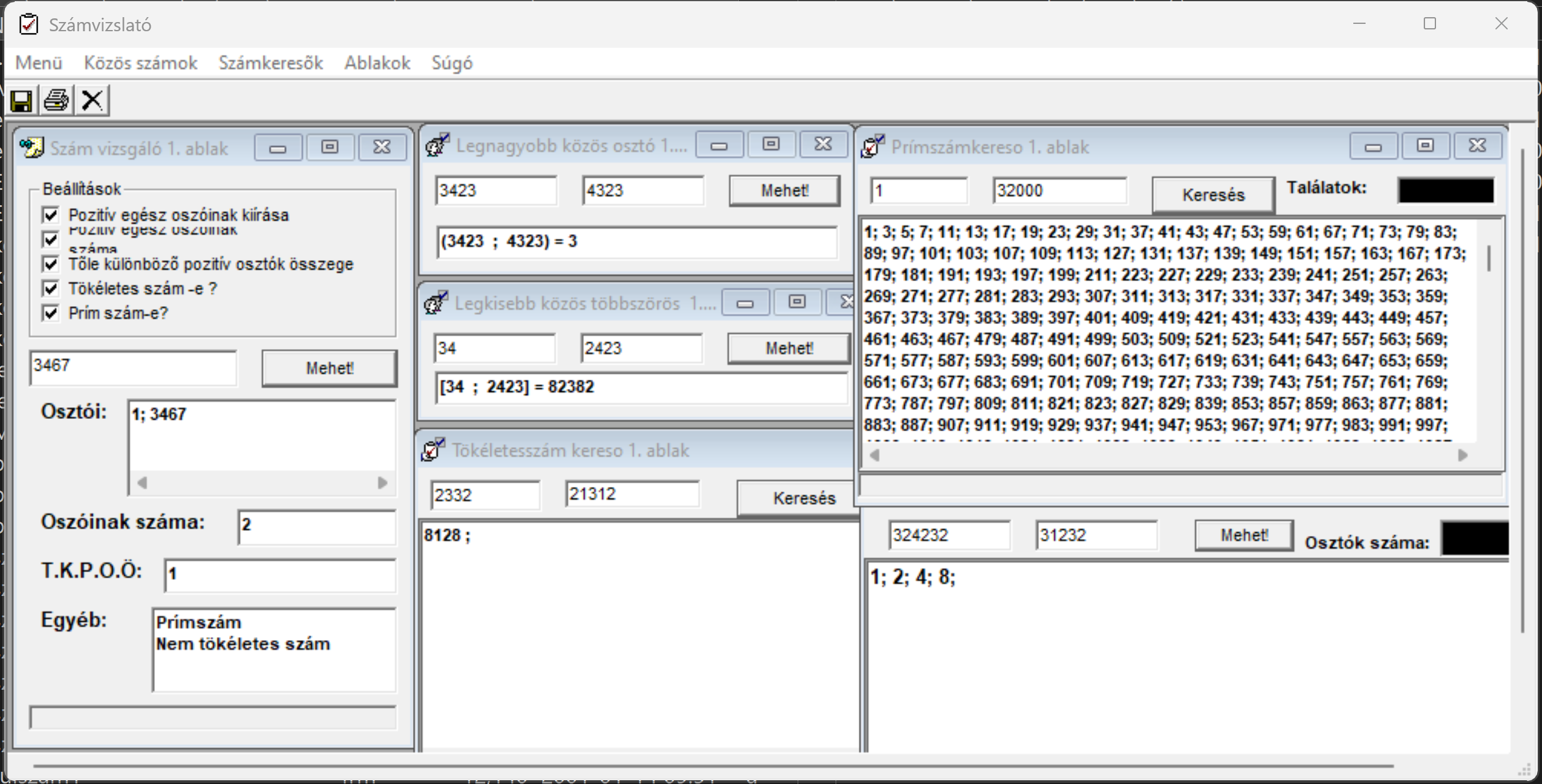Image resolution: width=1542 pixels, height=784 pixels.
Task: Click left arrow of prime list scrollbar
Action: coord(875,455)
